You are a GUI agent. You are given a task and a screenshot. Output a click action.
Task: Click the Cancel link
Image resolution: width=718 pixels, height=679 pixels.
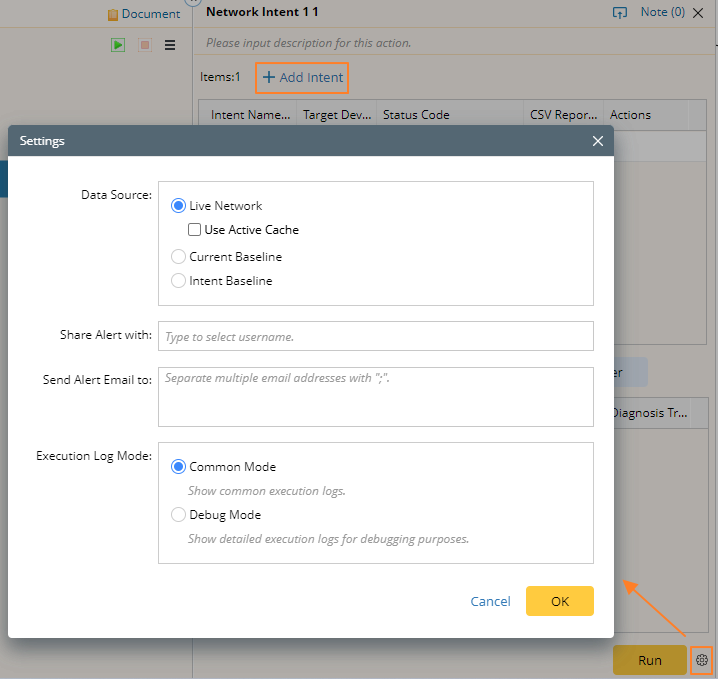pos(490,601)
